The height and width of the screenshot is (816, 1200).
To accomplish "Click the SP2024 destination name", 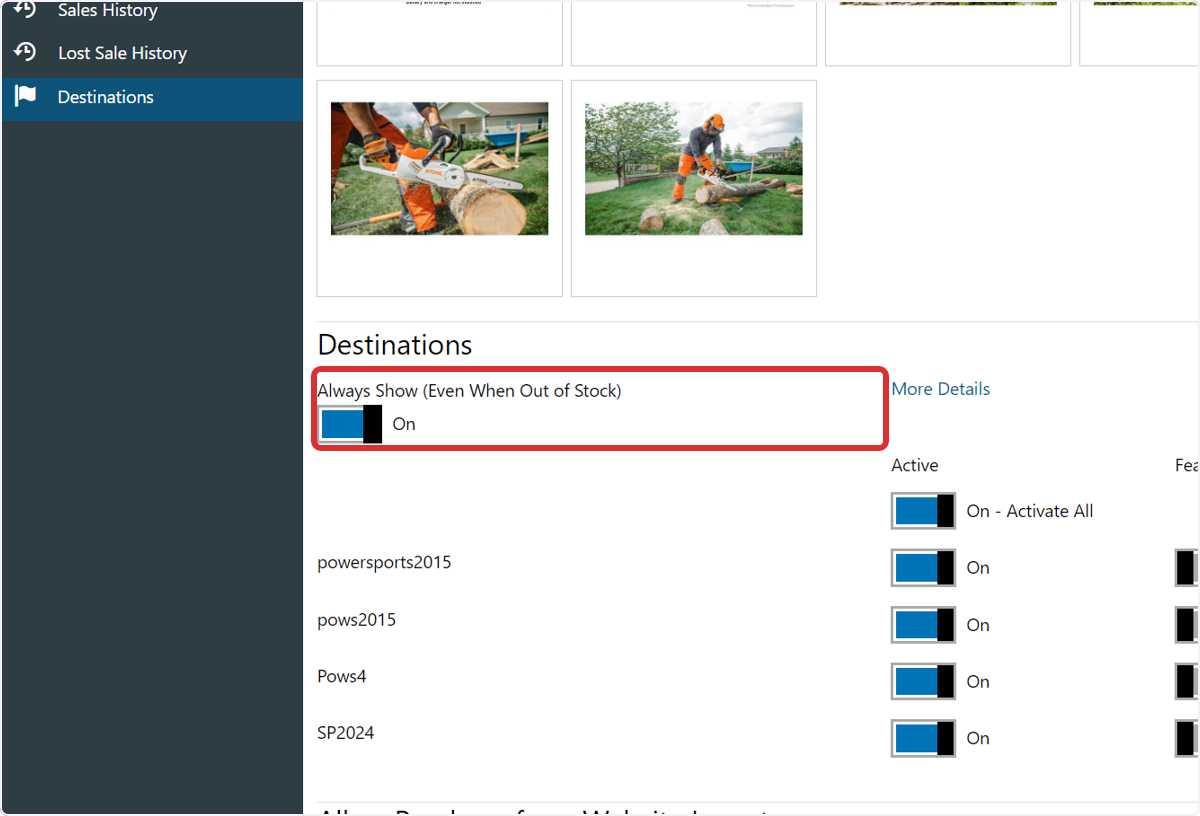I will 346,733.
